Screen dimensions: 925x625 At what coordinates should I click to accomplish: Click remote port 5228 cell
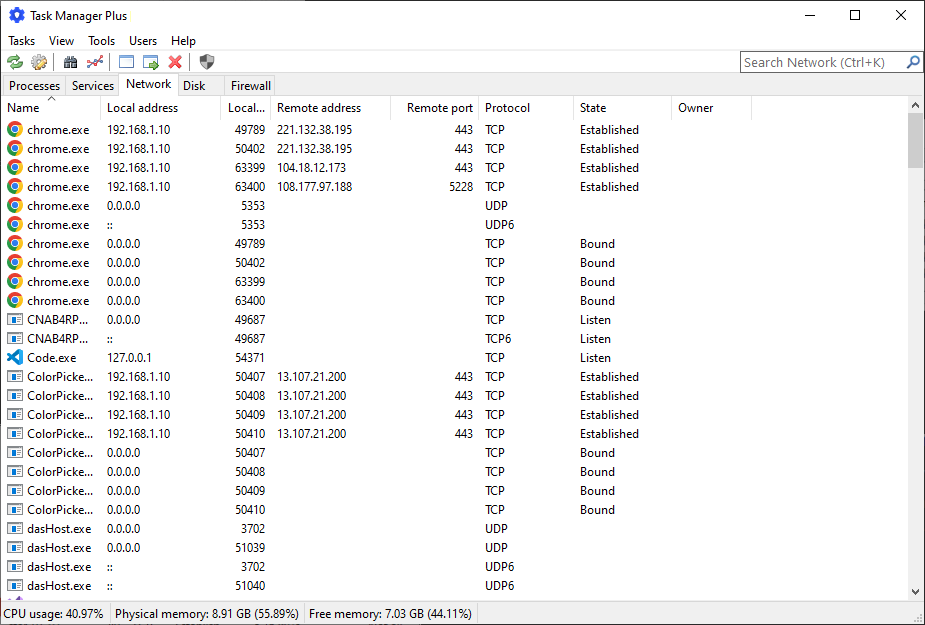tap(461, 186)
